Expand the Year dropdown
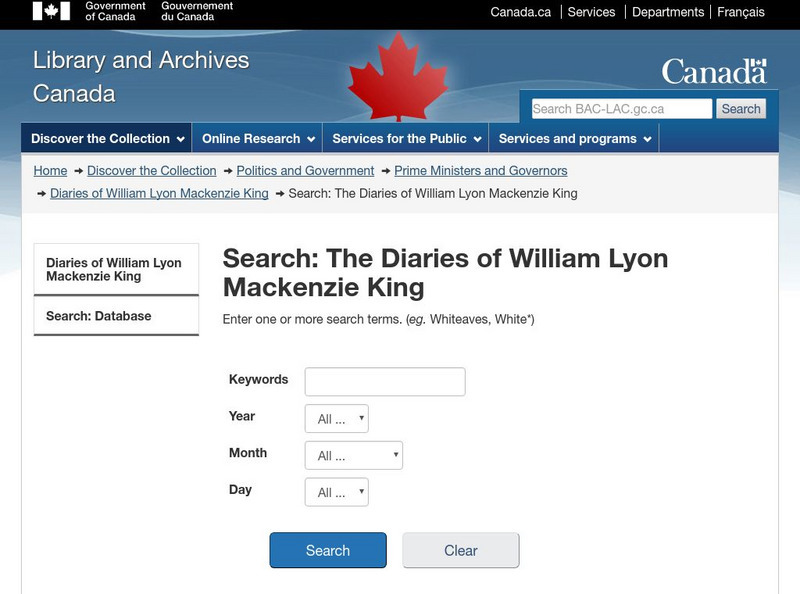The width and height of the screenshot is (800, 594). tap(334, 418)
